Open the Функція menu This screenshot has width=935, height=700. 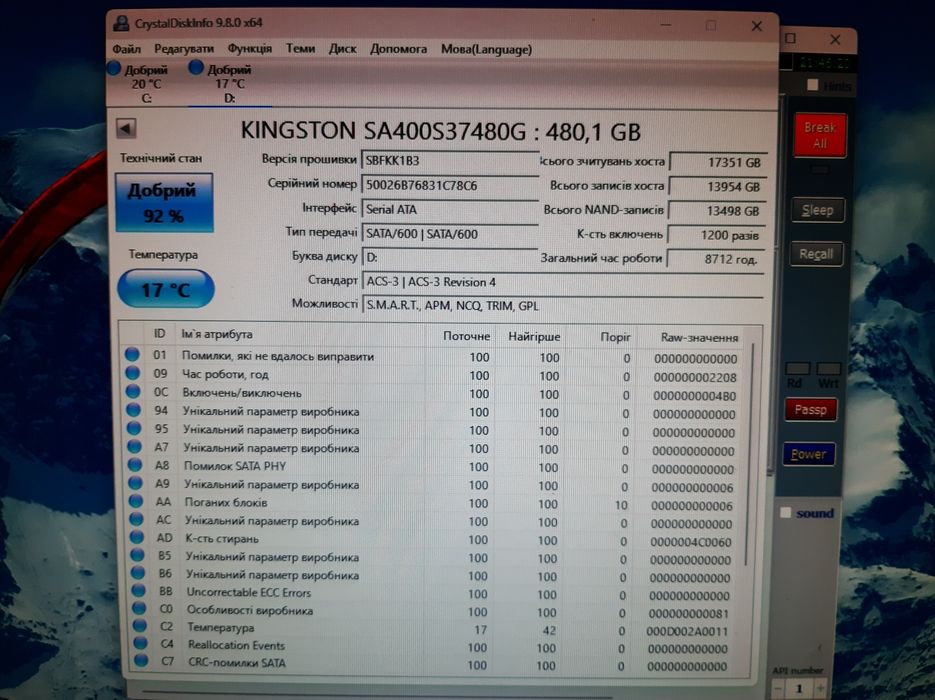(249, 49)
